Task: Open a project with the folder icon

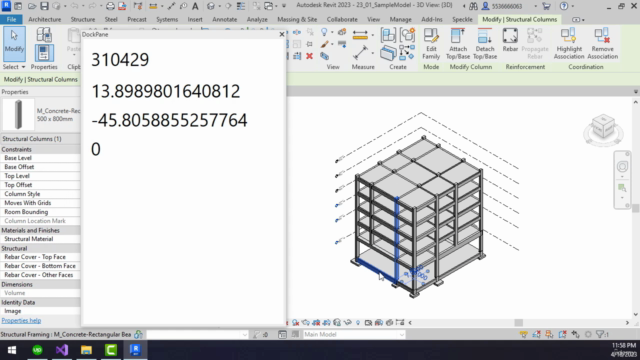Action: point(32,6)
